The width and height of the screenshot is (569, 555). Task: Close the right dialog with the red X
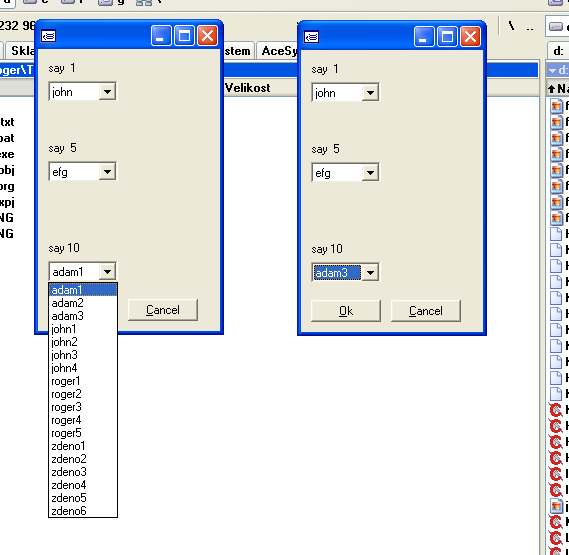point(470,37)
